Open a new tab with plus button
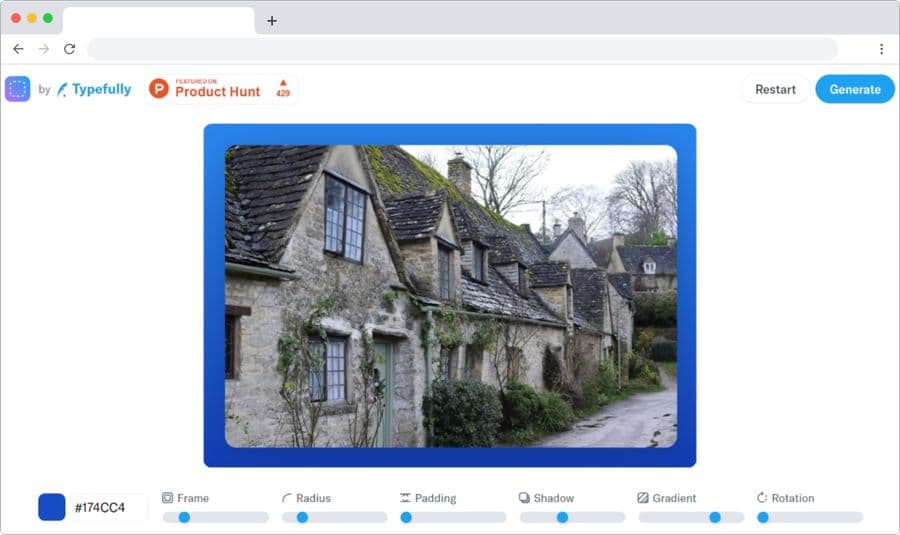This screenshot has height=535, width=900. coord(272,21)
